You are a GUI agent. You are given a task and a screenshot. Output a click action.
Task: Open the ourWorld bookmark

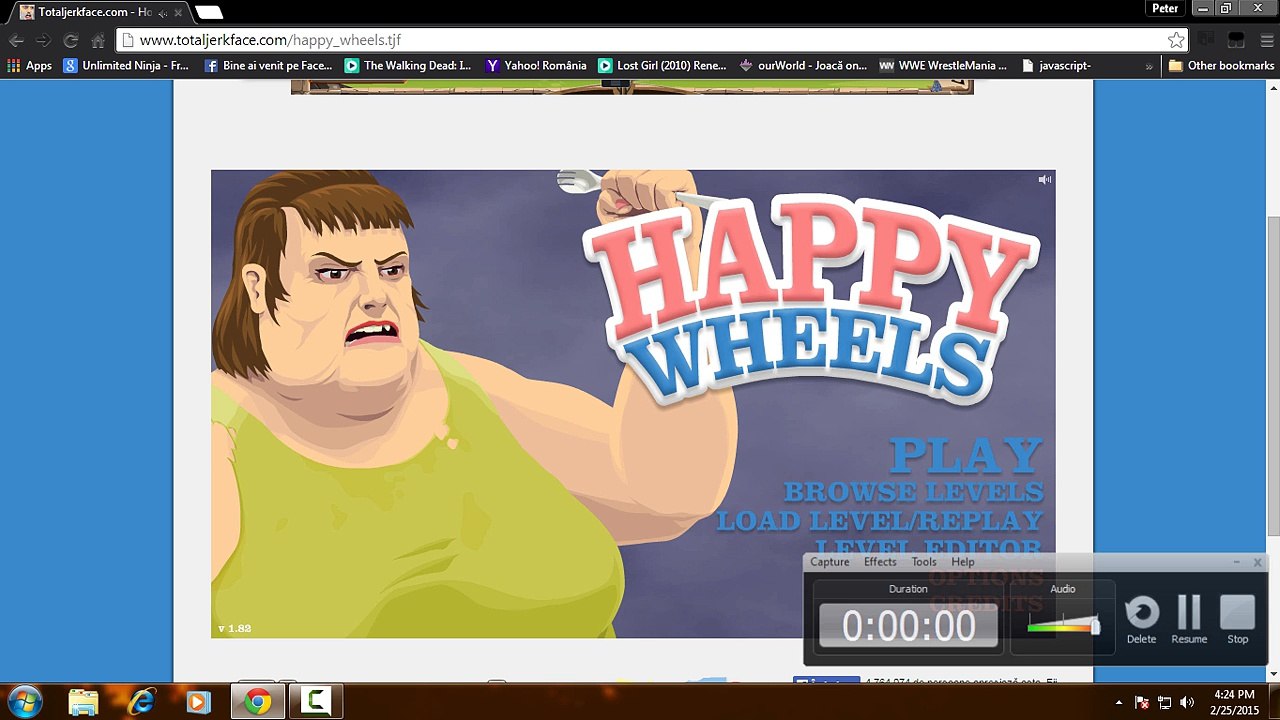(803, 65)
